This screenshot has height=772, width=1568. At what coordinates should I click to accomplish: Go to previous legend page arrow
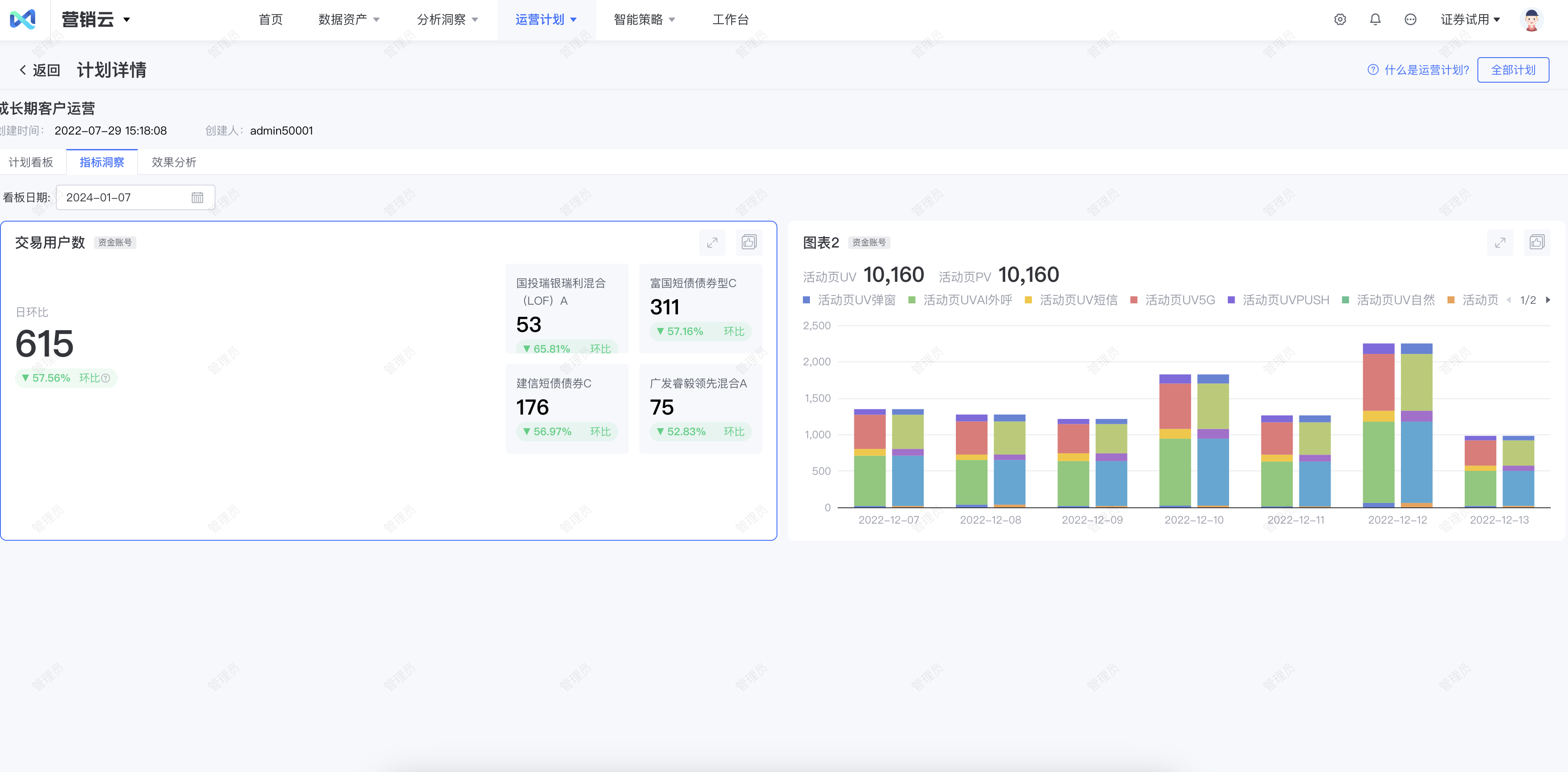click(1508, 299)
